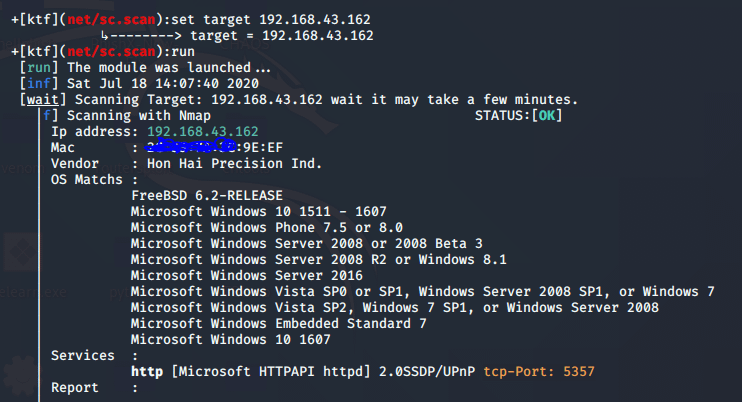Click the red net/sc.scan module name on first line
Screen dimensions: 742x402
(111, 19)
